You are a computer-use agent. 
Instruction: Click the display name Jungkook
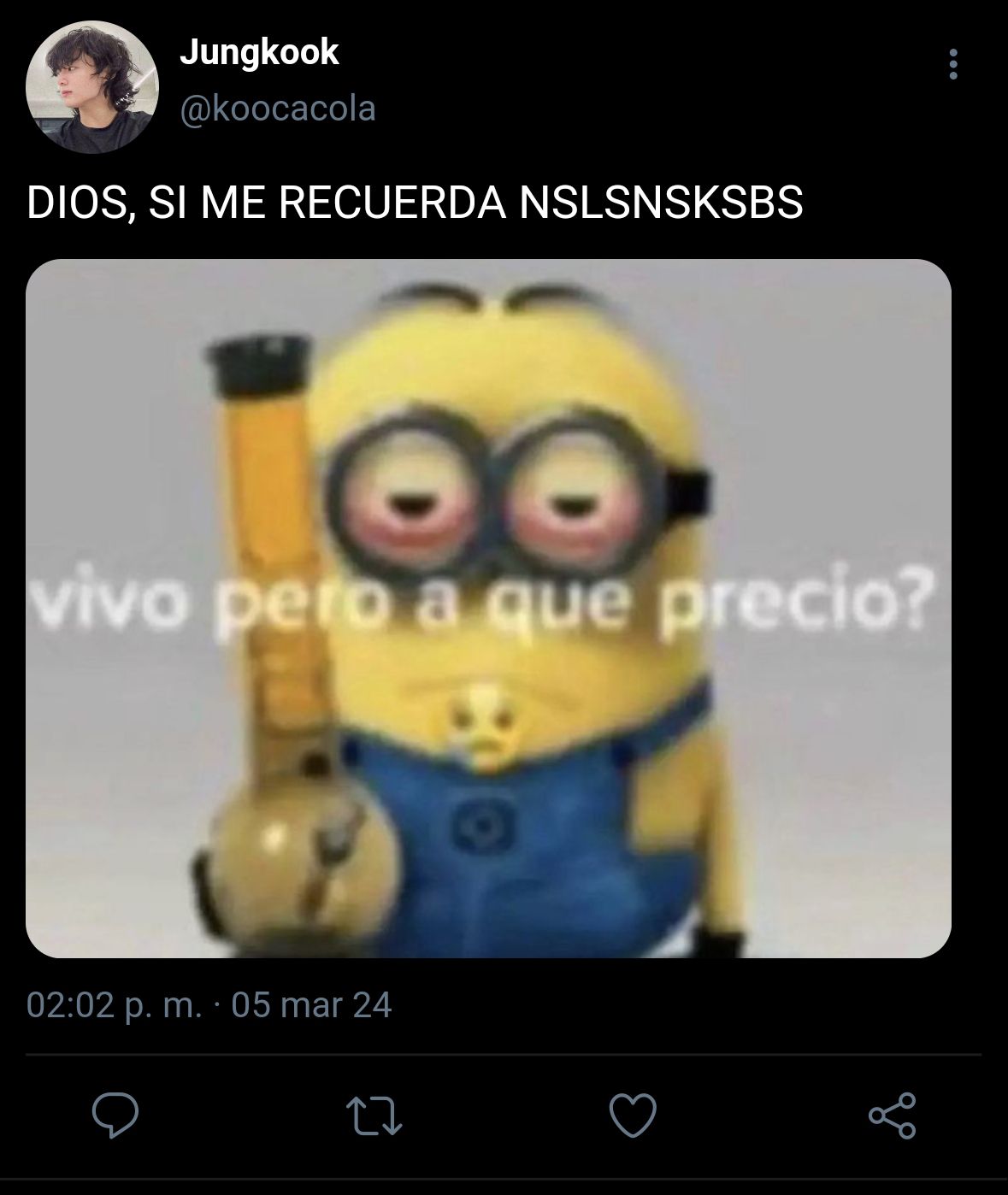(259, 53)
